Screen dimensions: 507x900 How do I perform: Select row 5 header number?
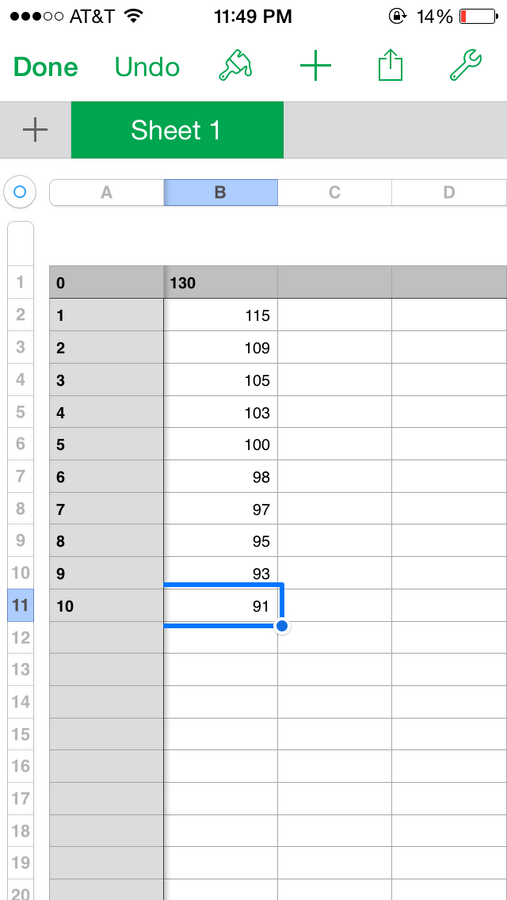pos(21,411)
